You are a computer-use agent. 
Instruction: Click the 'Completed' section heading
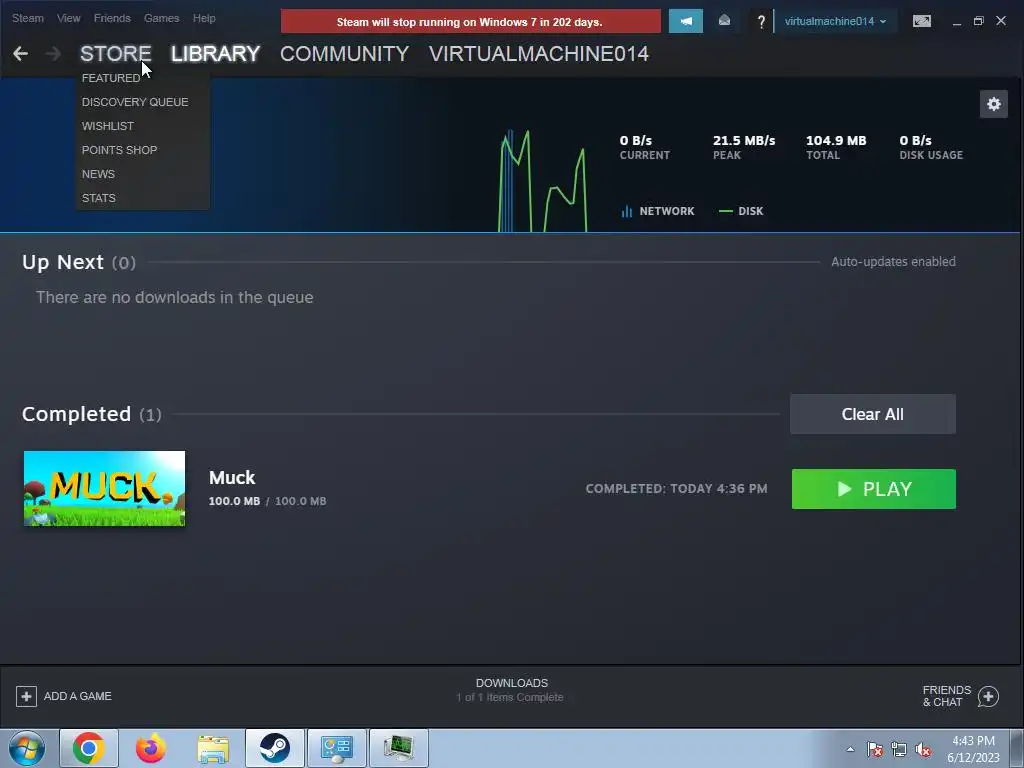coord(76,414)
